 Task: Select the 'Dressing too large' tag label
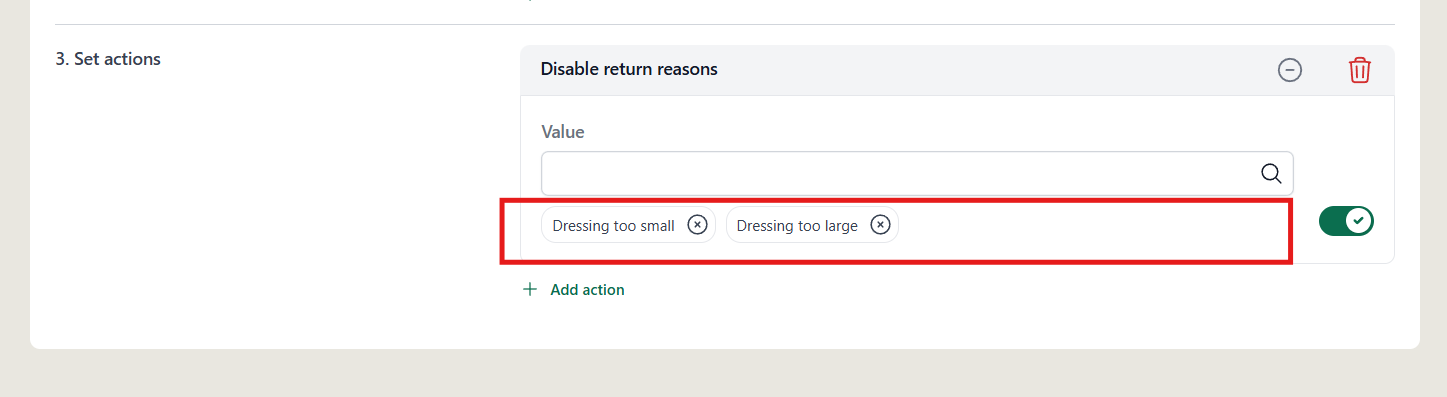[x=797, y=226]
